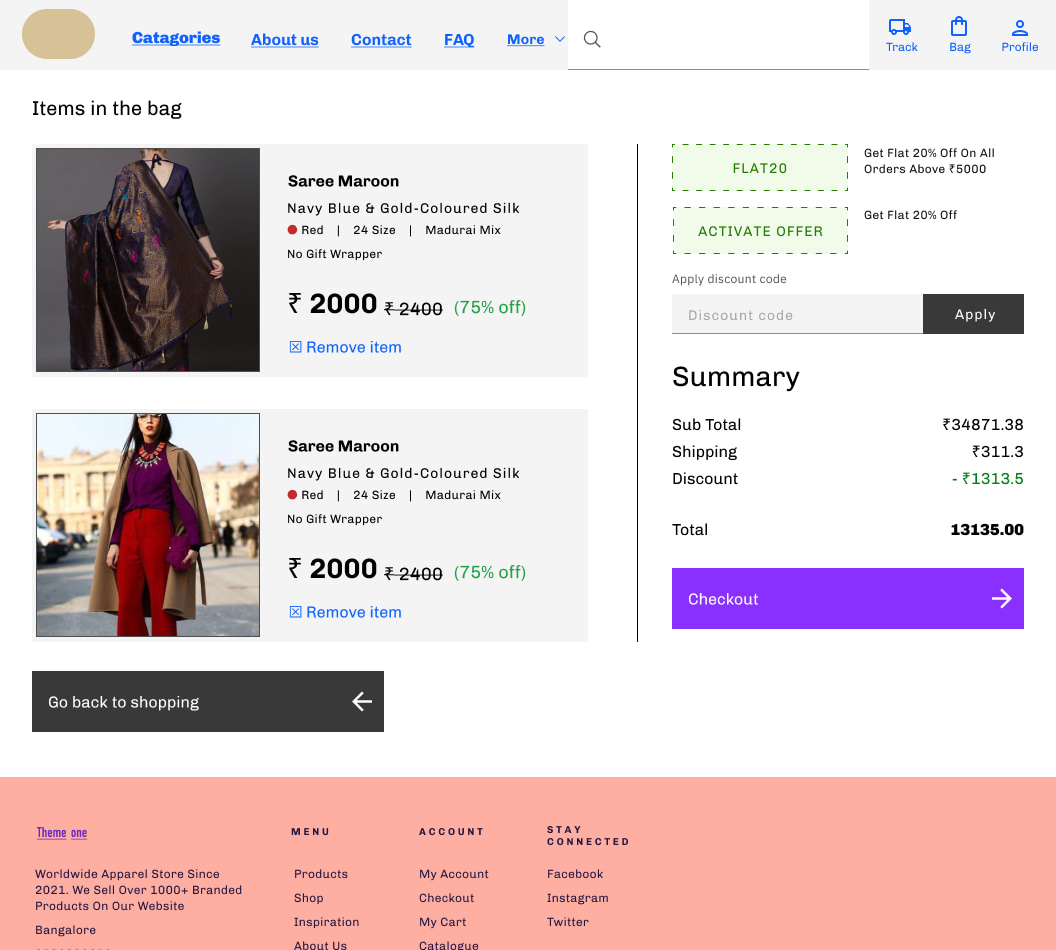Click Sub Total value ₹34871.38
The height and width of the screenshot is (950, 1056).
[983, 425]
